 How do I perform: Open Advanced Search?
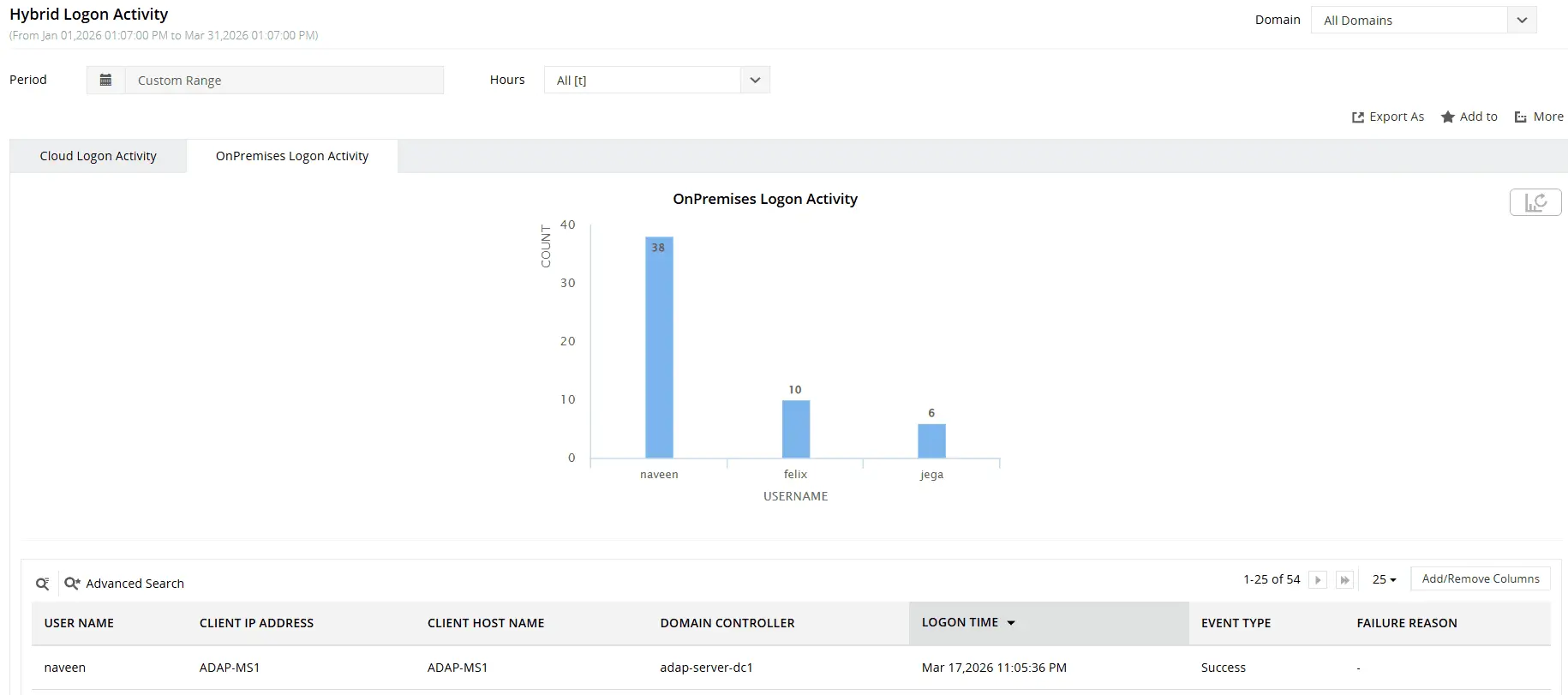[124, 584]
